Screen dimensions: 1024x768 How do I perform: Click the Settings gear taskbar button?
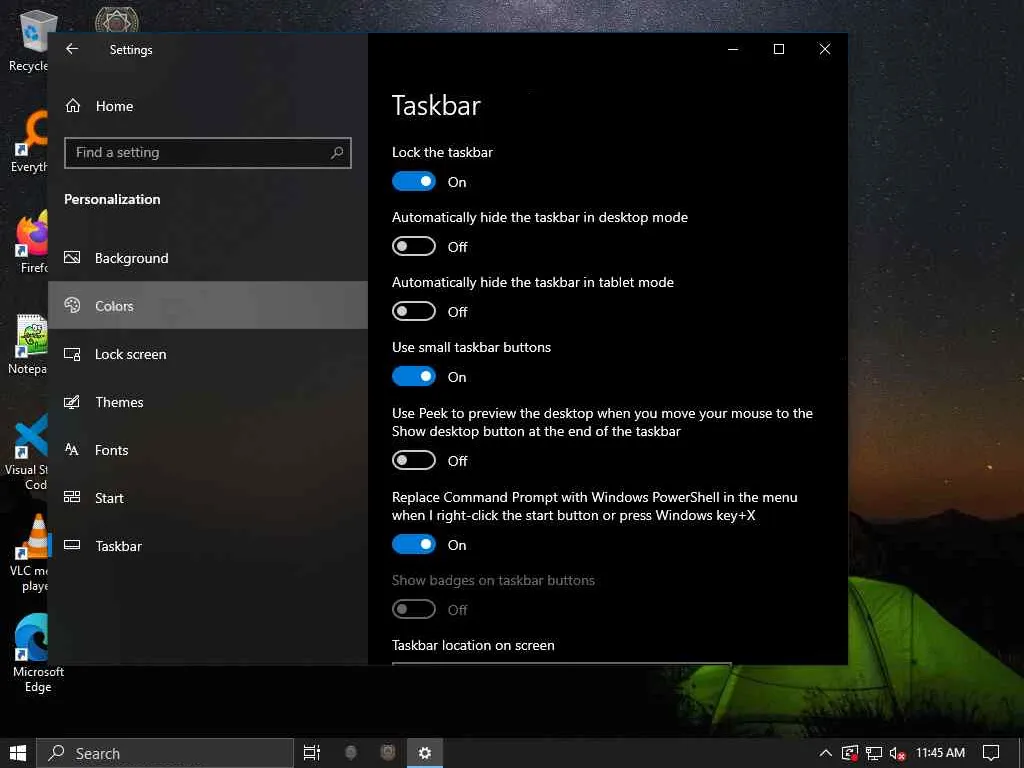[424, 753]
